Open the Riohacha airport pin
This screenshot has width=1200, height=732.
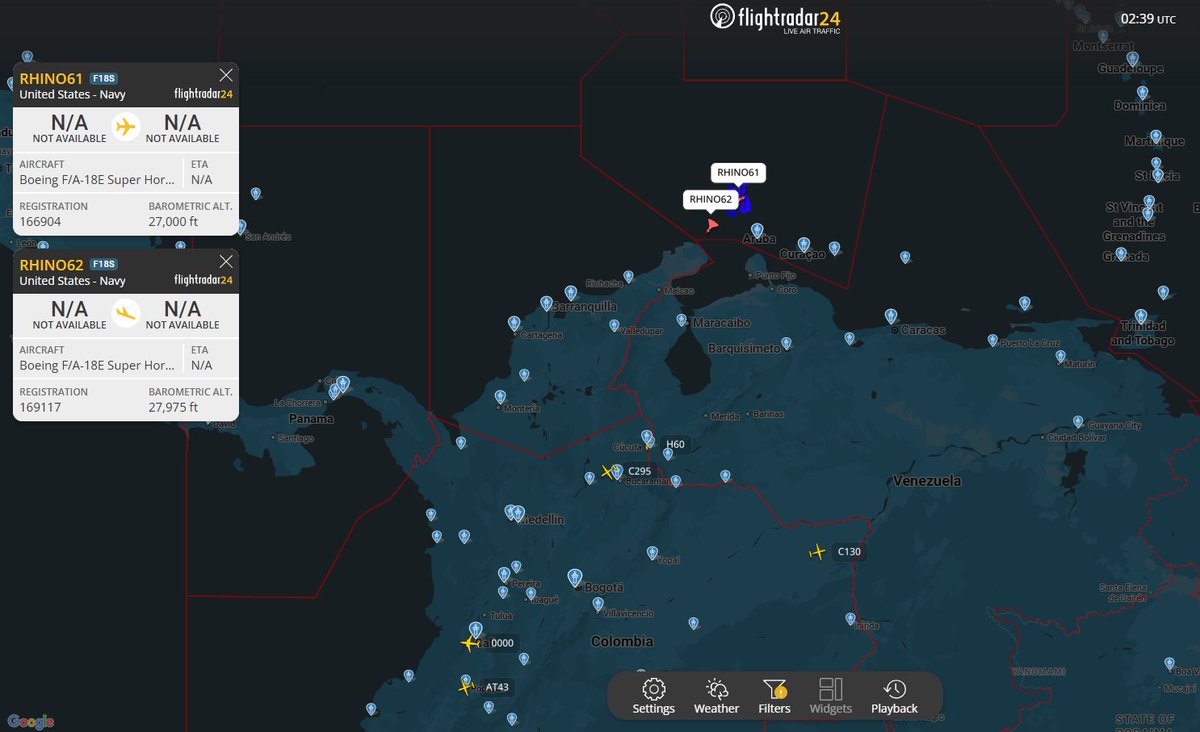[628, 276]
